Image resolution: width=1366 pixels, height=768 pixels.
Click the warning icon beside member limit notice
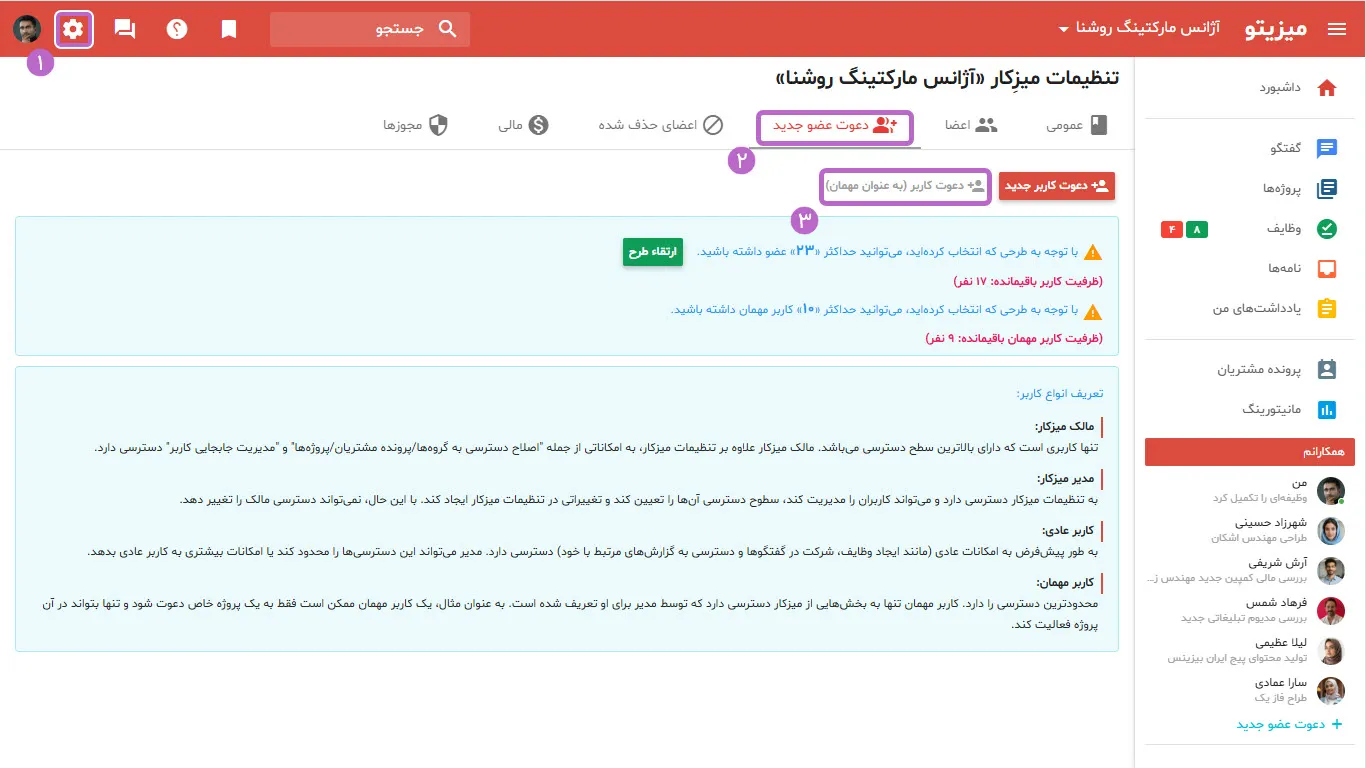(x=1093, y=252)
